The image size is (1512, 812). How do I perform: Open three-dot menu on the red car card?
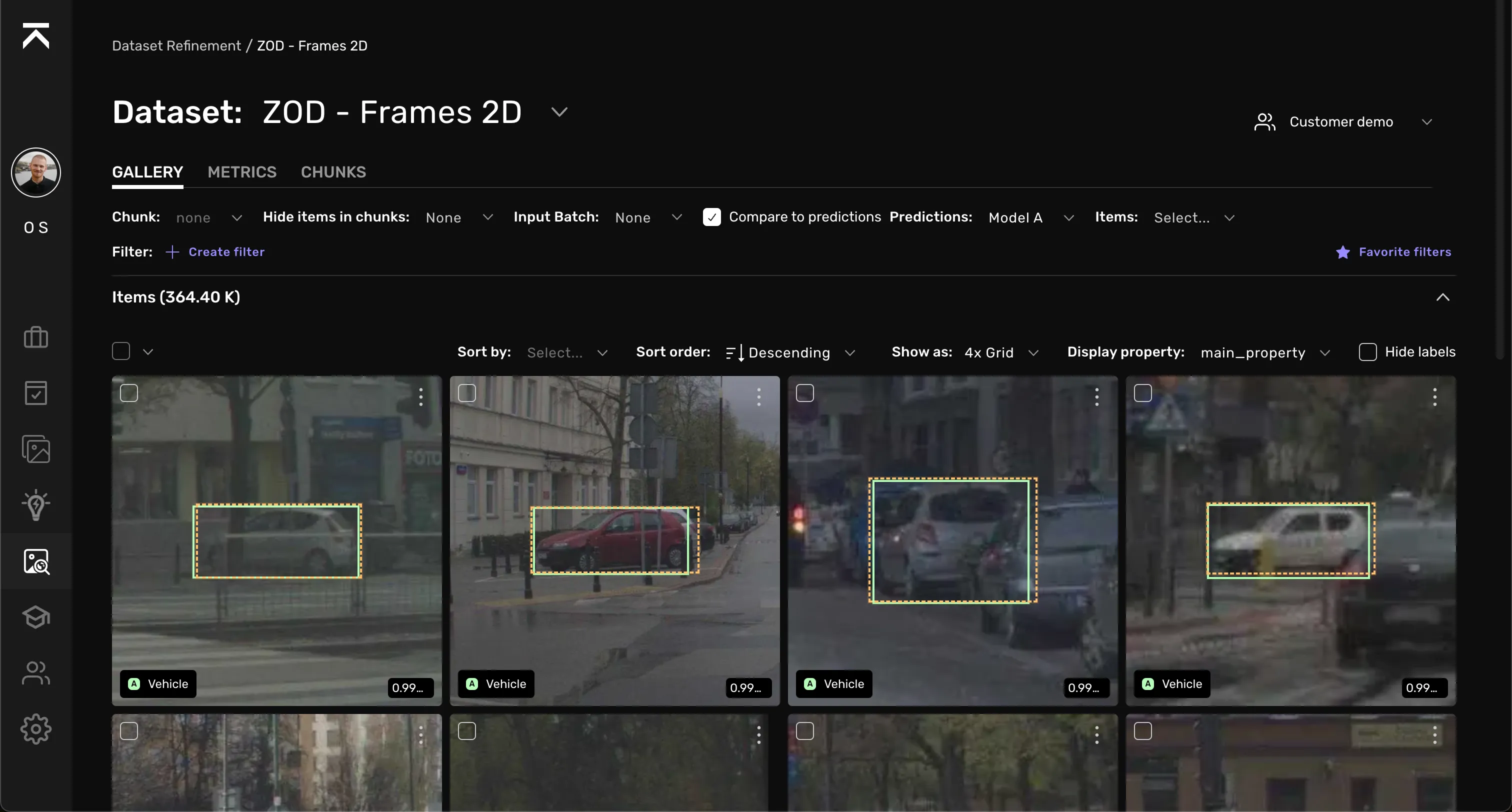click(x=759, y=397)
